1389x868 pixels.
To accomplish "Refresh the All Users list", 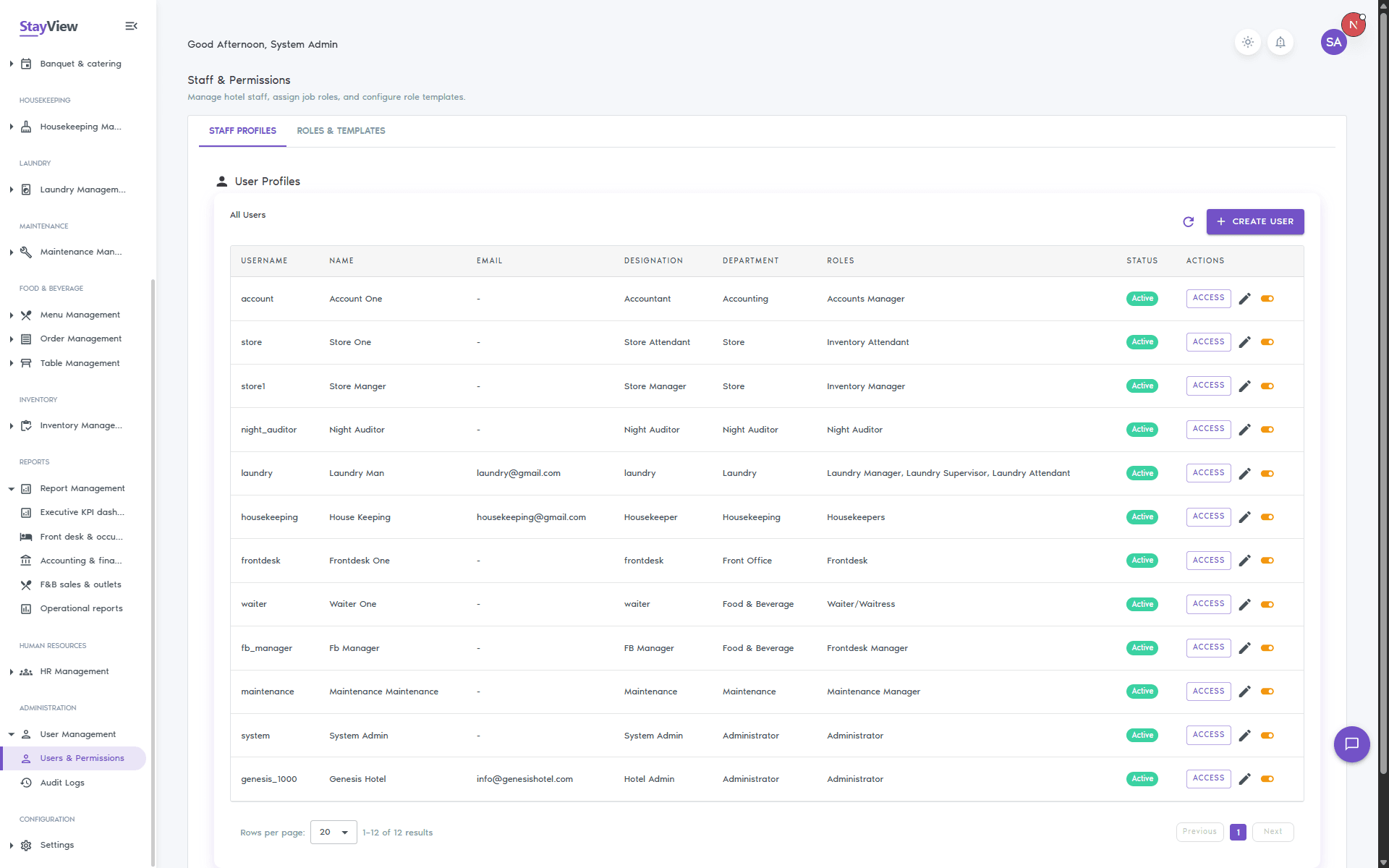I will pyautogui.click(x=1188, y=221).
